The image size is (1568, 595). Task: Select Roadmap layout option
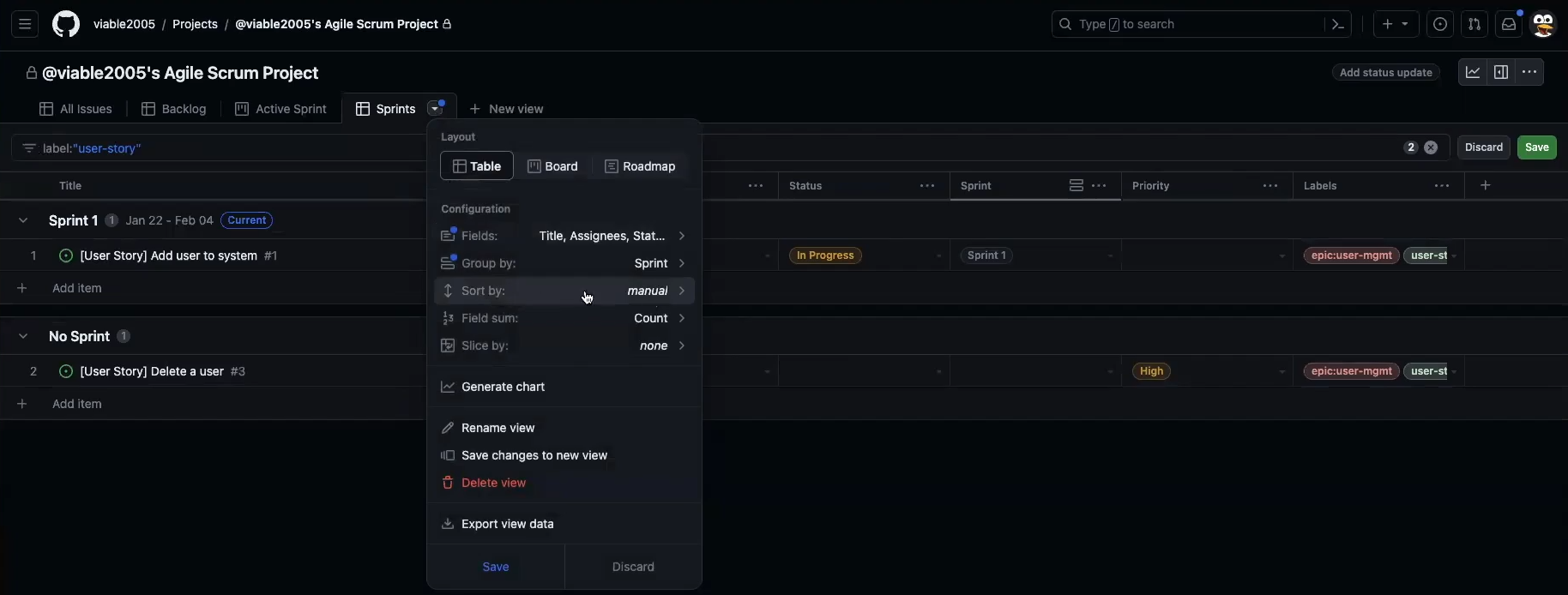640,166
